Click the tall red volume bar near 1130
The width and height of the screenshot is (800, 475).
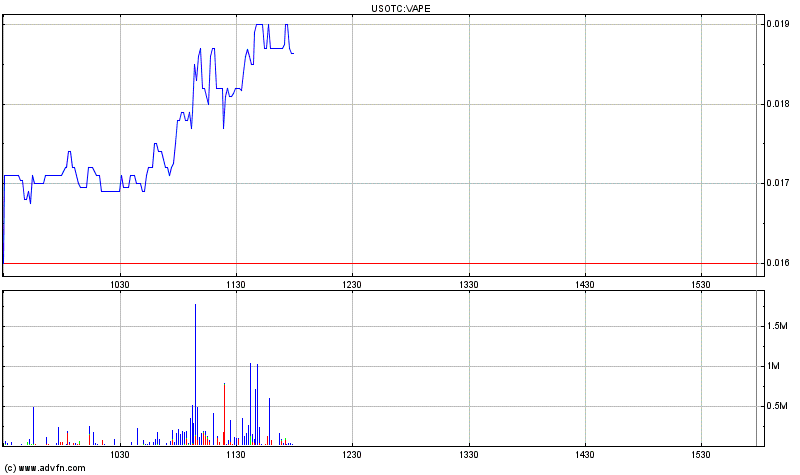coord(224,414)
